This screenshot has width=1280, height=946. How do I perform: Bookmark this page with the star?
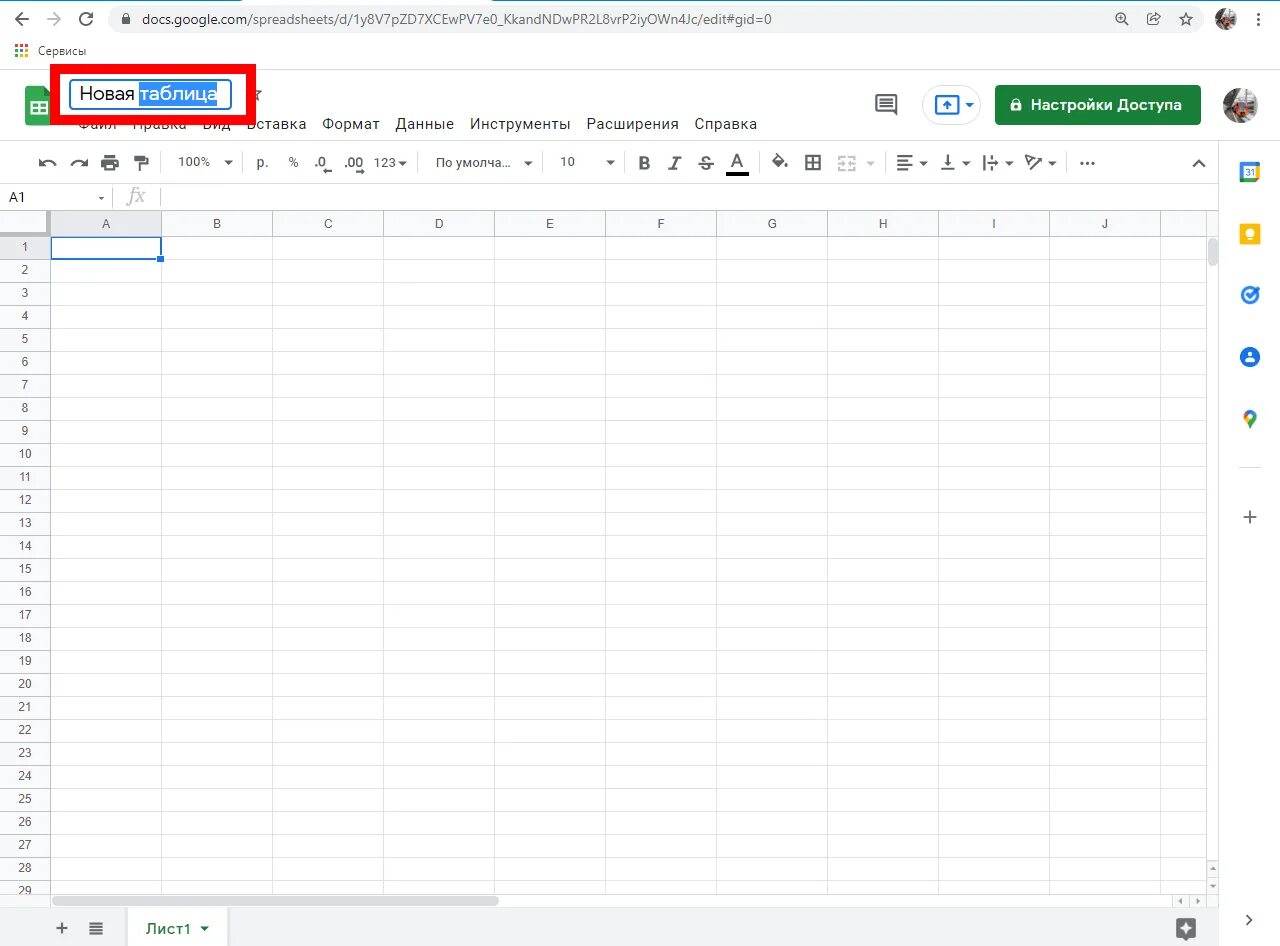pos(1186,19)
